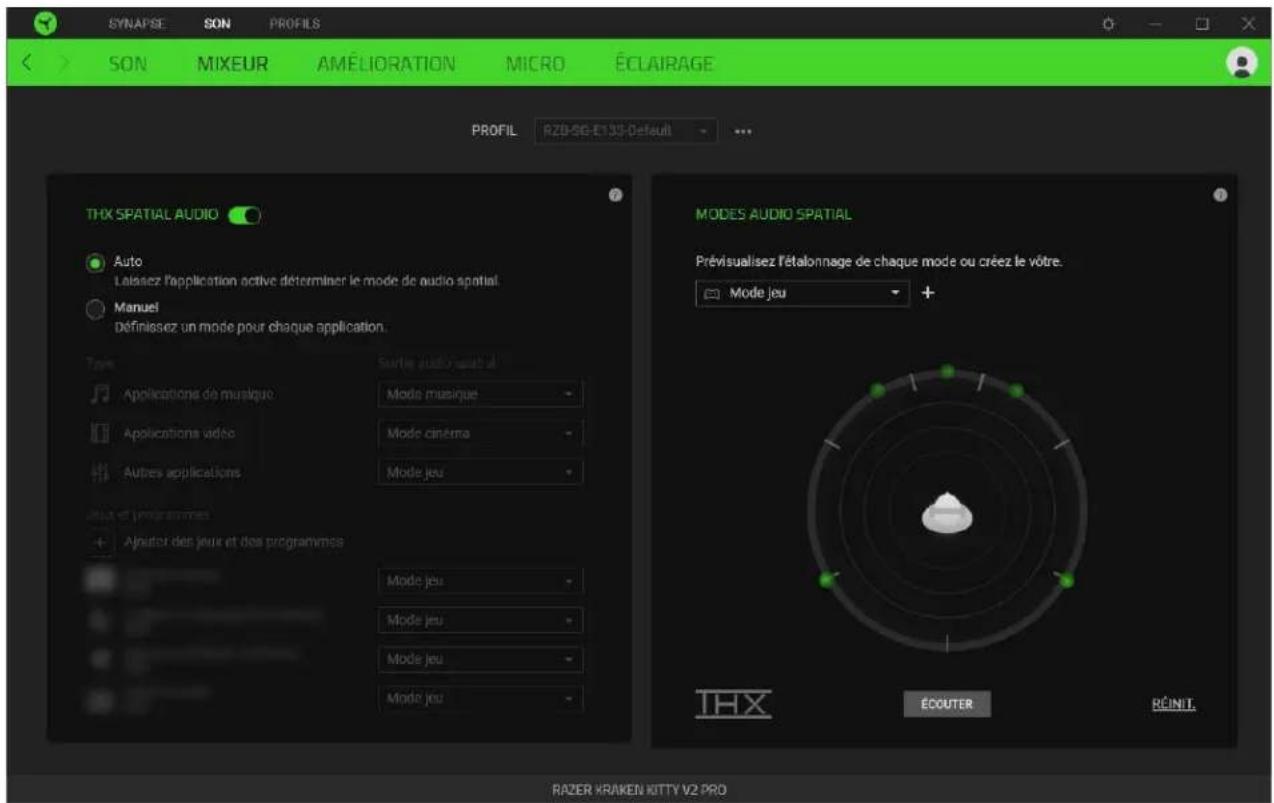Click the Applications vidéo label

(179, 433)
